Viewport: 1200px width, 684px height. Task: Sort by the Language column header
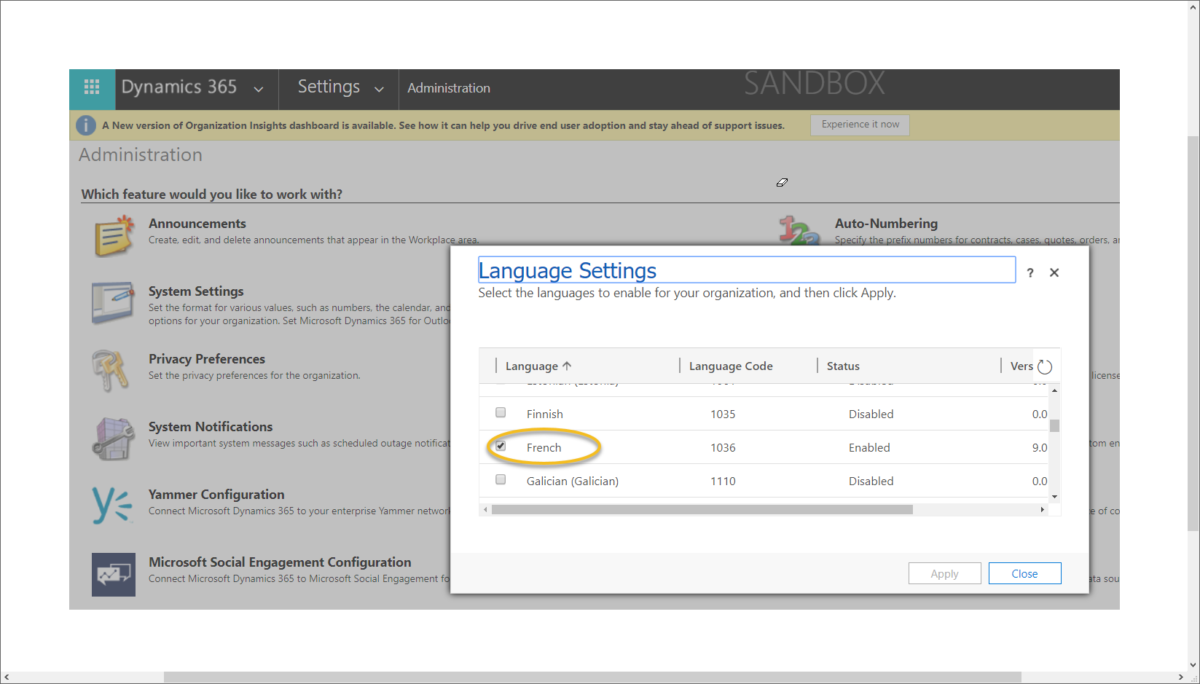(538, 366)
